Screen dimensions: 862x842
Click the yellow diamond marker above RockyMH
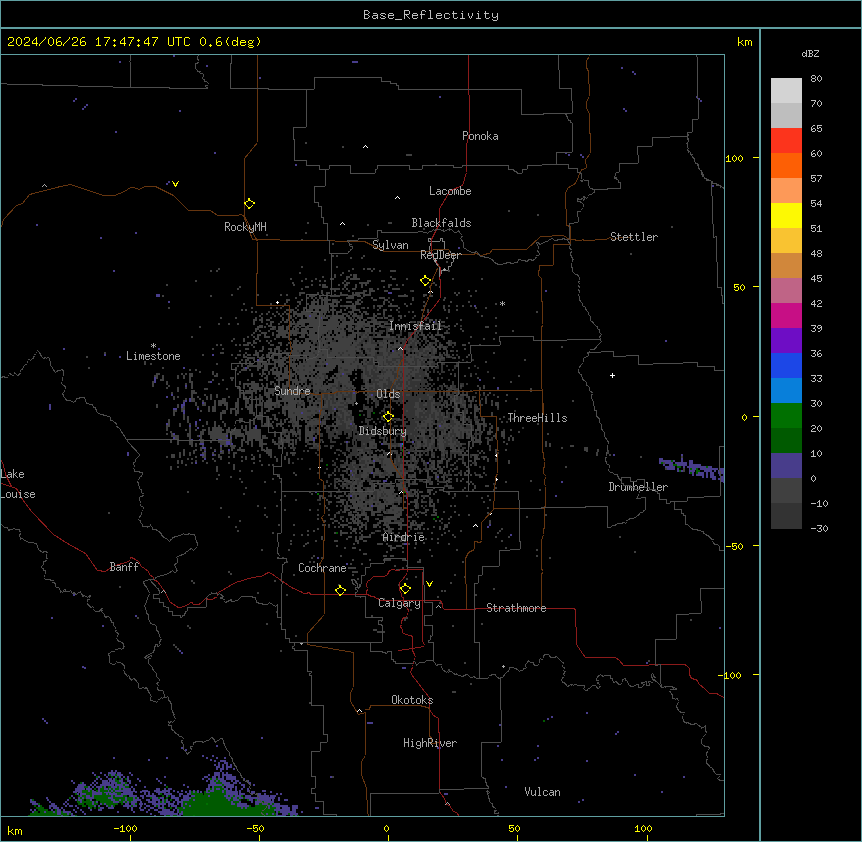pos(250,204)
